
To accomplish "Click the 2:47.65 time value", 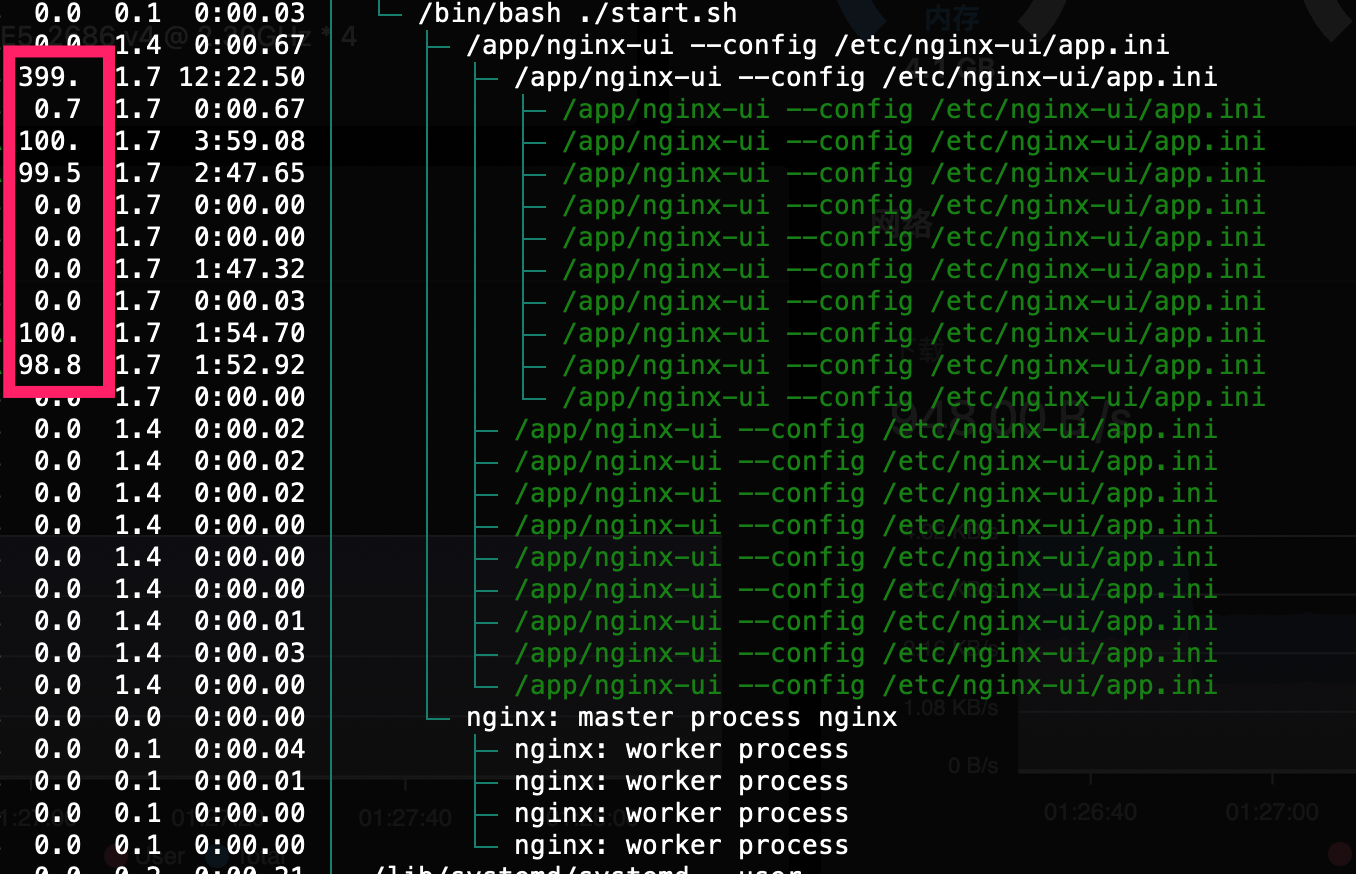I will coord(250,173).
